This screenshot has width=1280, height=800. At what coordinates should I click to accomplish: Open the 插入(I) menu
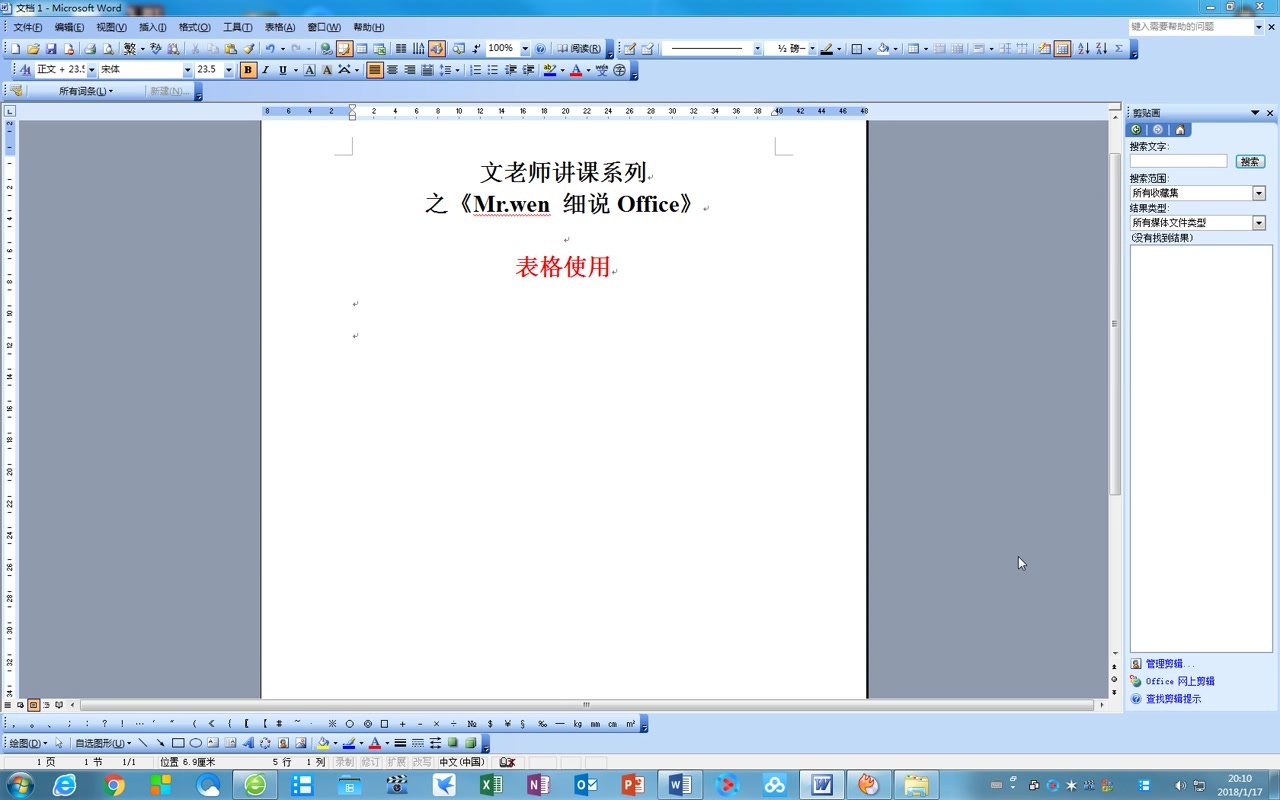click(153, 27)
